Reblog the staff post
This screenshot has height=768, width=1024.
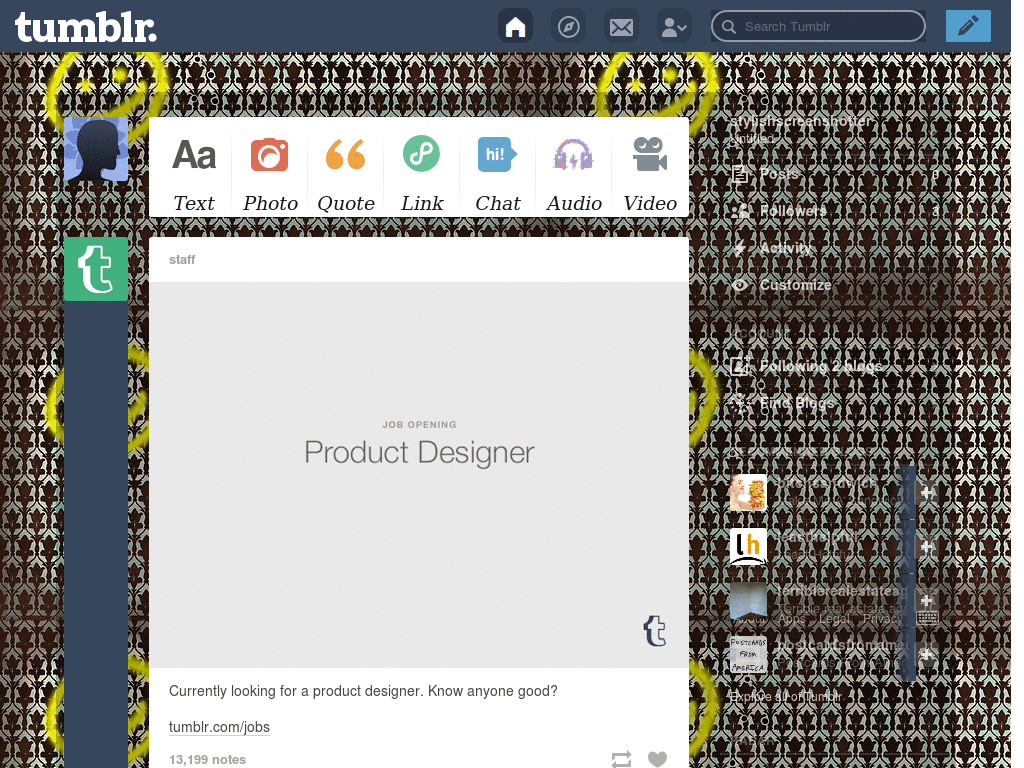pyautogui.click(x=622, y=759)
